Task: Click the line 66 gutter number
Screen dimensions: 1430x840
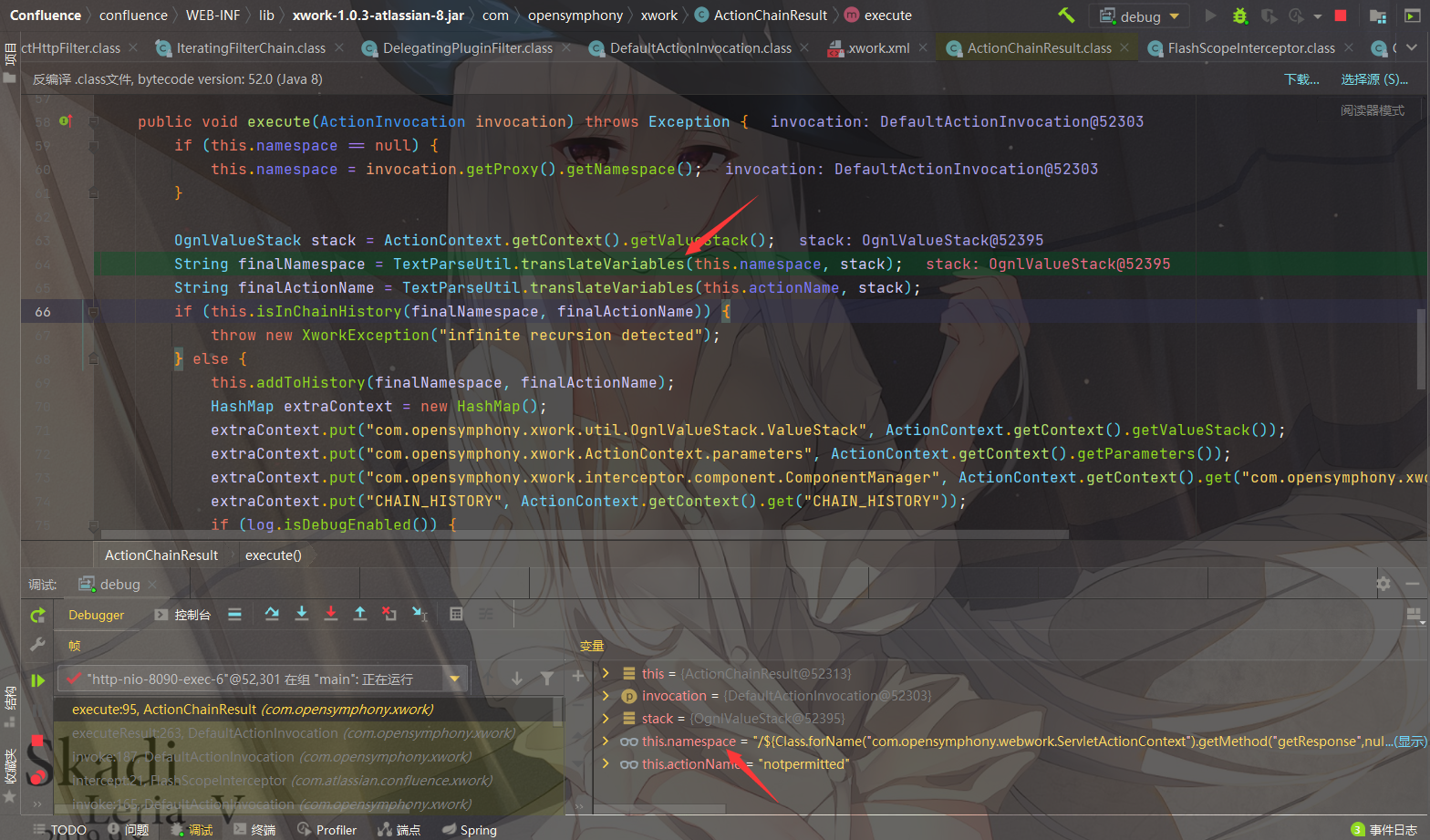Action: click(43, 311)
